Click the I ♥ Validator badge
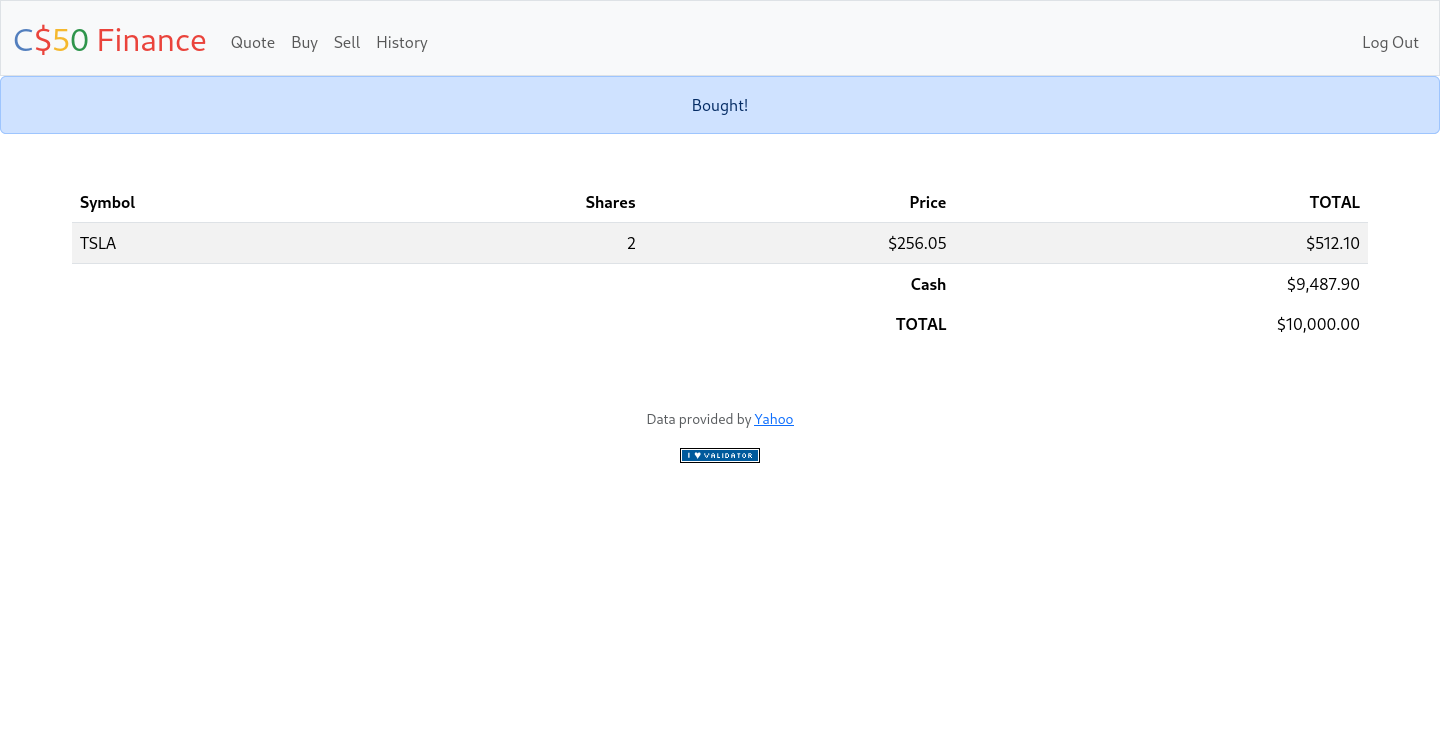Screen dimensions: 1440x755 pos(720,455)
